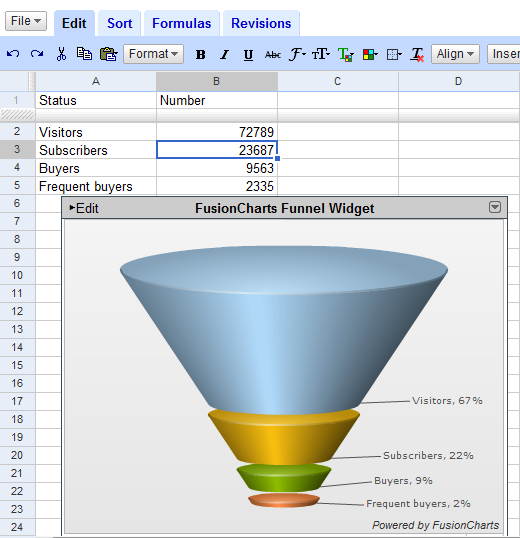Apply strikethrough formatting

click(273, 55)
